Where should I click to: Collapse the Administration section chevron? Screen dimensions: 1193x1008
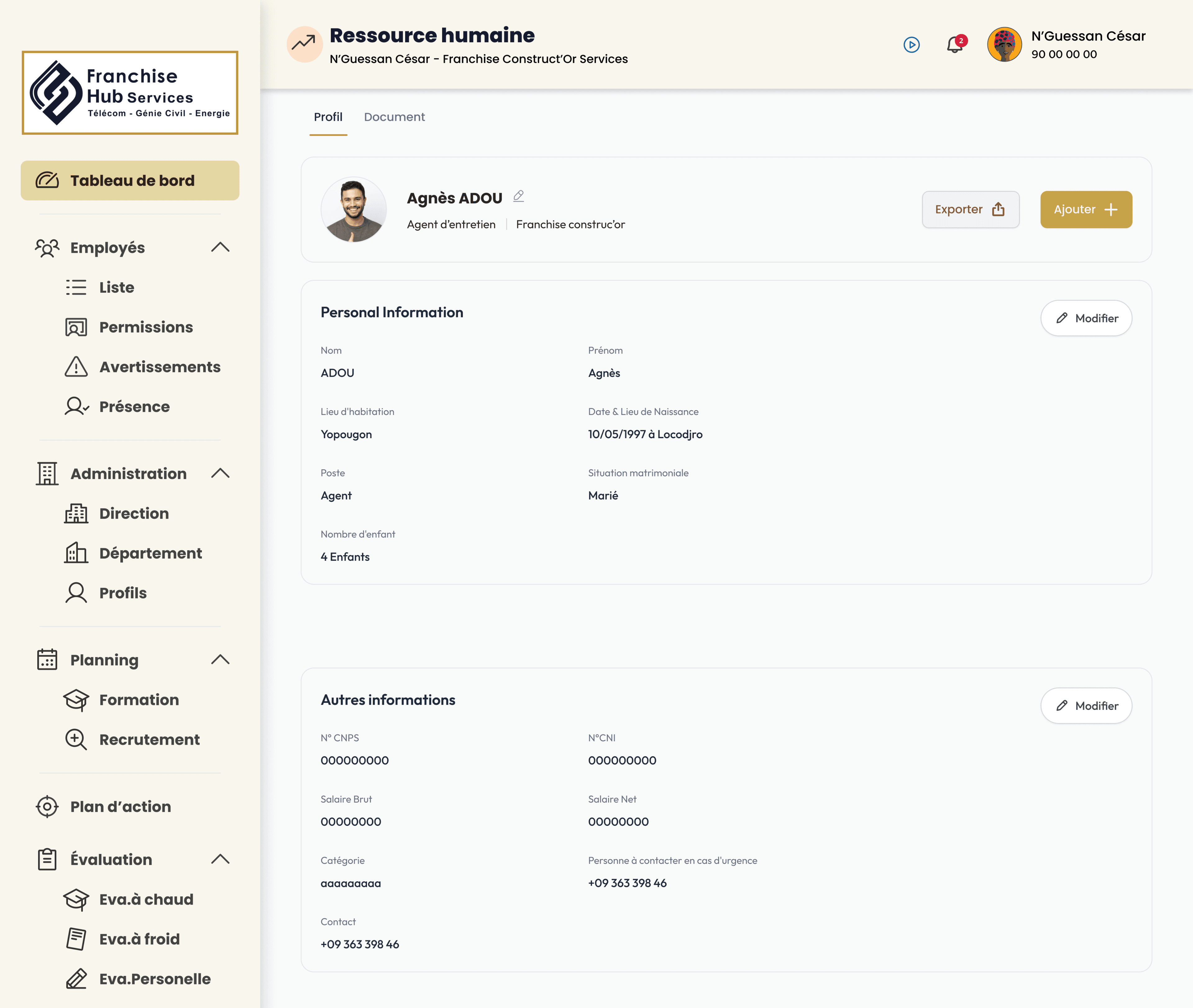(x=220, y=473)
